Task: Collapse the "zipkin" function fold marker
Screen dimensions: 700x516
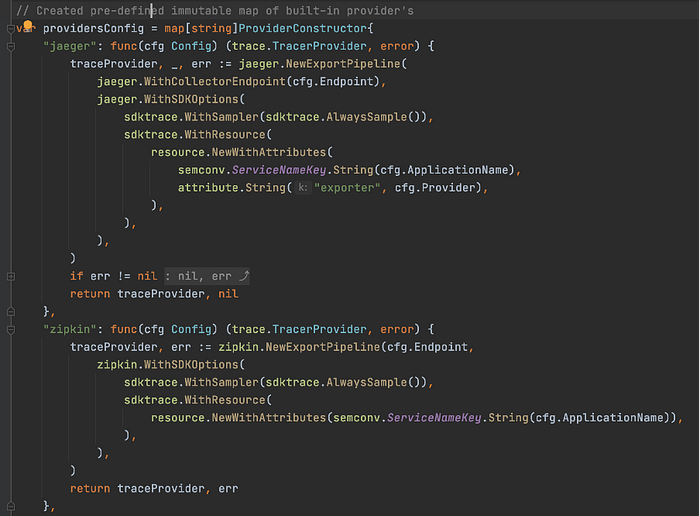Action: pos(11,330)
